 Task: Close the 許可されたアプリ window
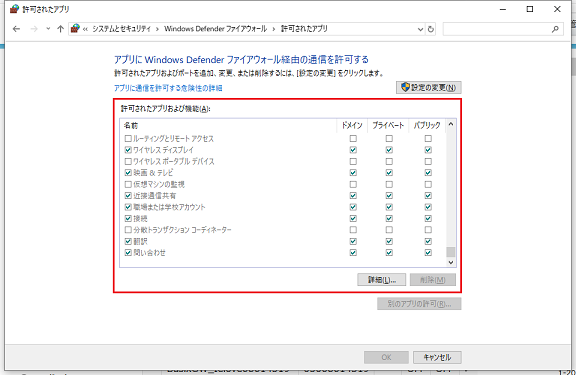coord(557,9)
